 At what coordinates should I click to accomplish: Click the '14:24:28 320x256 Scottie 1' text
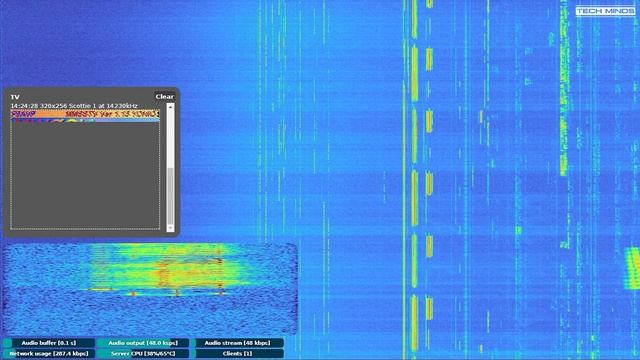(x=53, y=106)
